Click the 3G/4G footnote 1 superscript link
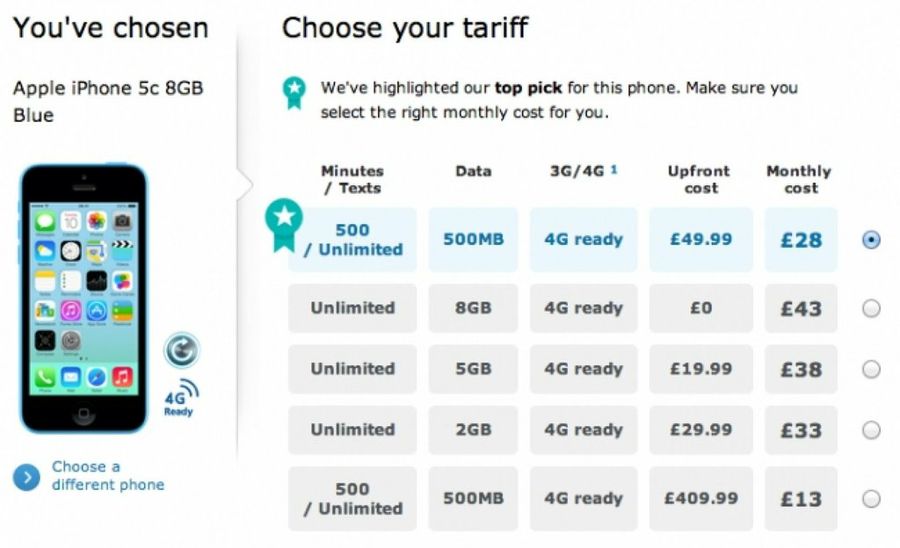The width and height of the screenshot is (900, 548). pos(614,170)
